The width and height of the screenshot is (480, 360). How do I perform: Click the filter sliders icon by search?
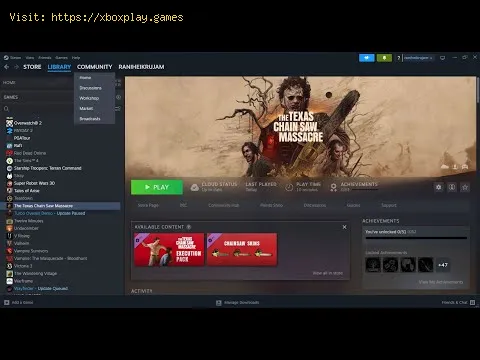[x=118, y=109]
